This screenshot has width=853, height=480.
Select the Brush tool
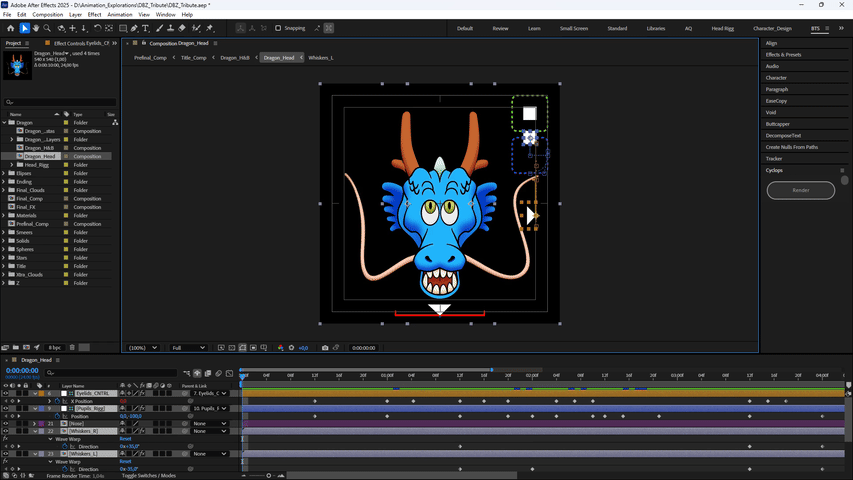159,28
